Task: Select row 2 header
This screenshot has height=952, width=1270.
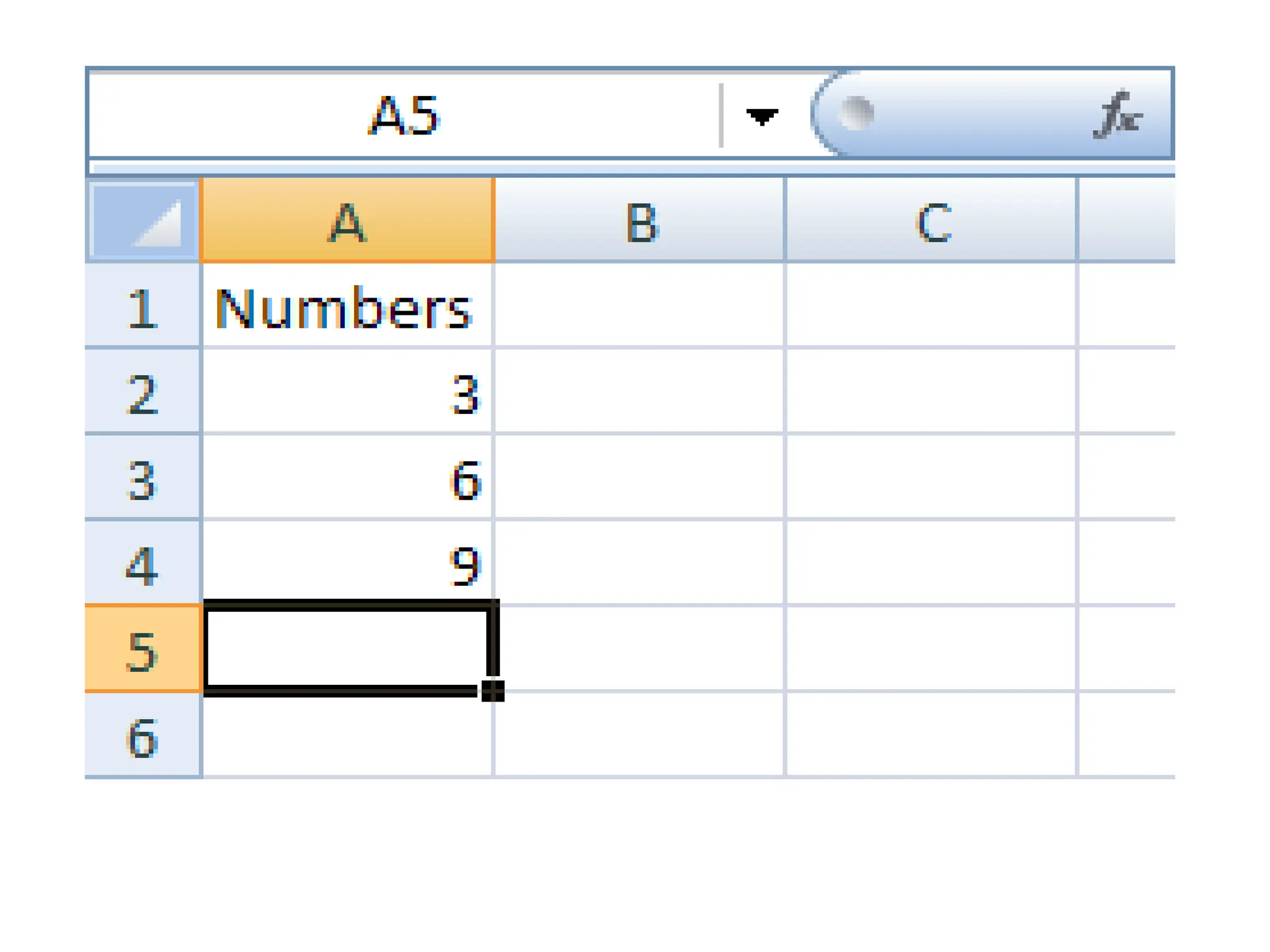Action: pos(143,392)
